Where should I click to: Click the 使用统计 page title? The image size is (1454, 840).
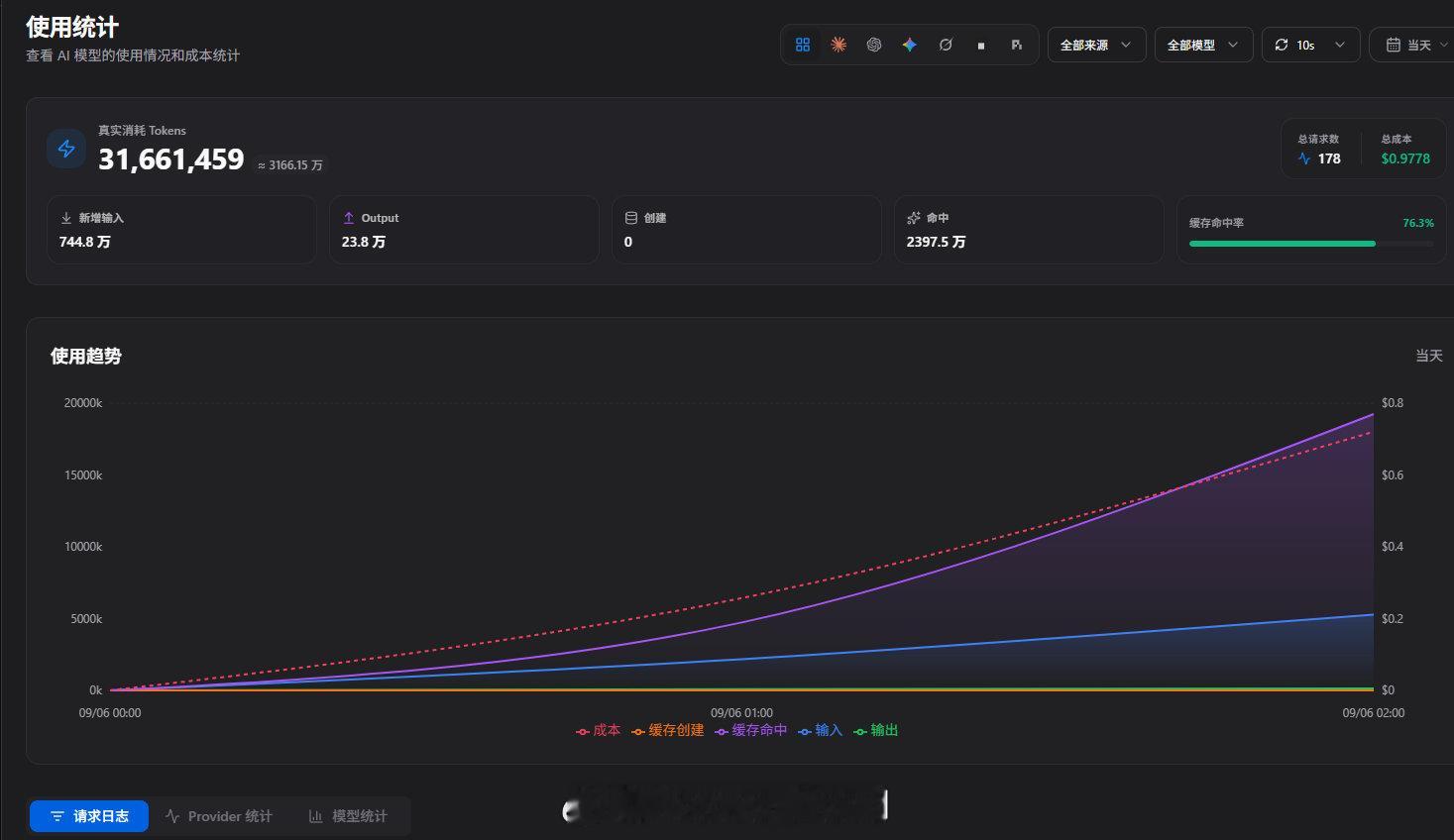tap(72, 27)
